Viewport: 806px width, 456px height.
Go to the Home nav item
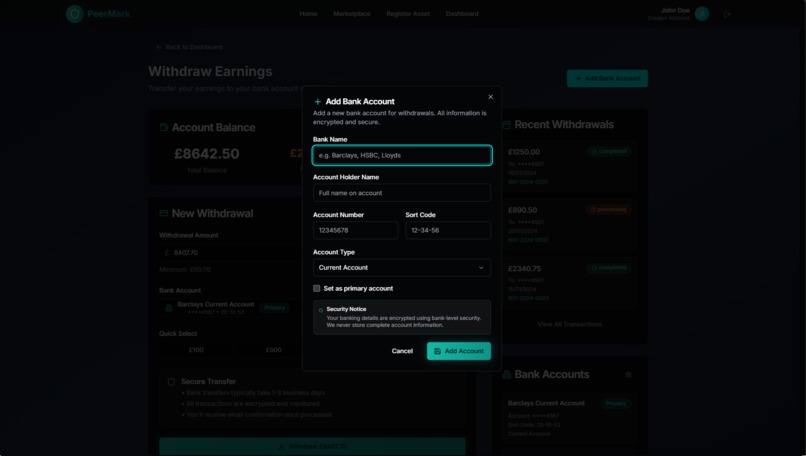[308, 14]
